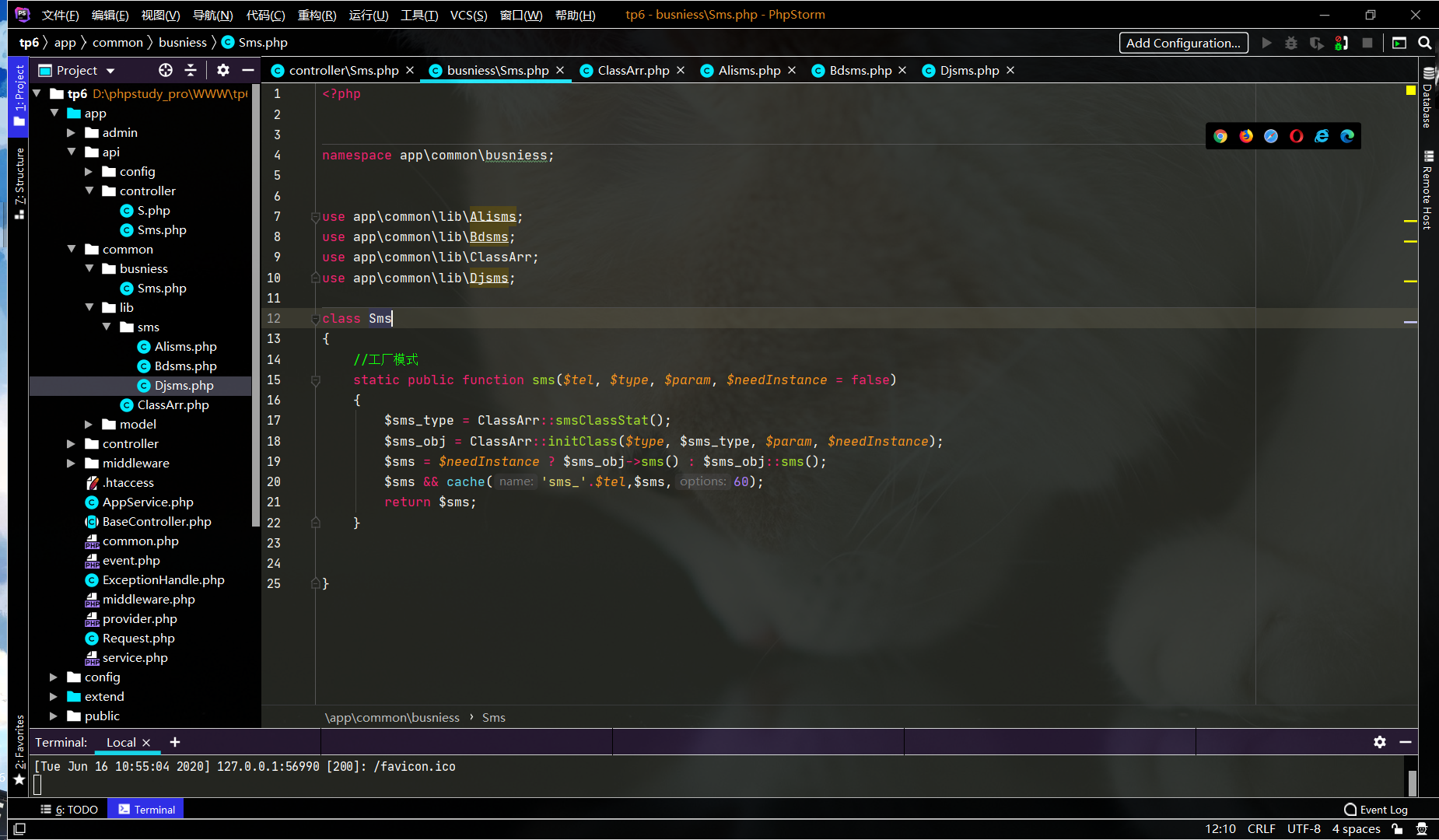
Task: Expand the model folder
Action: click(89, 424)
